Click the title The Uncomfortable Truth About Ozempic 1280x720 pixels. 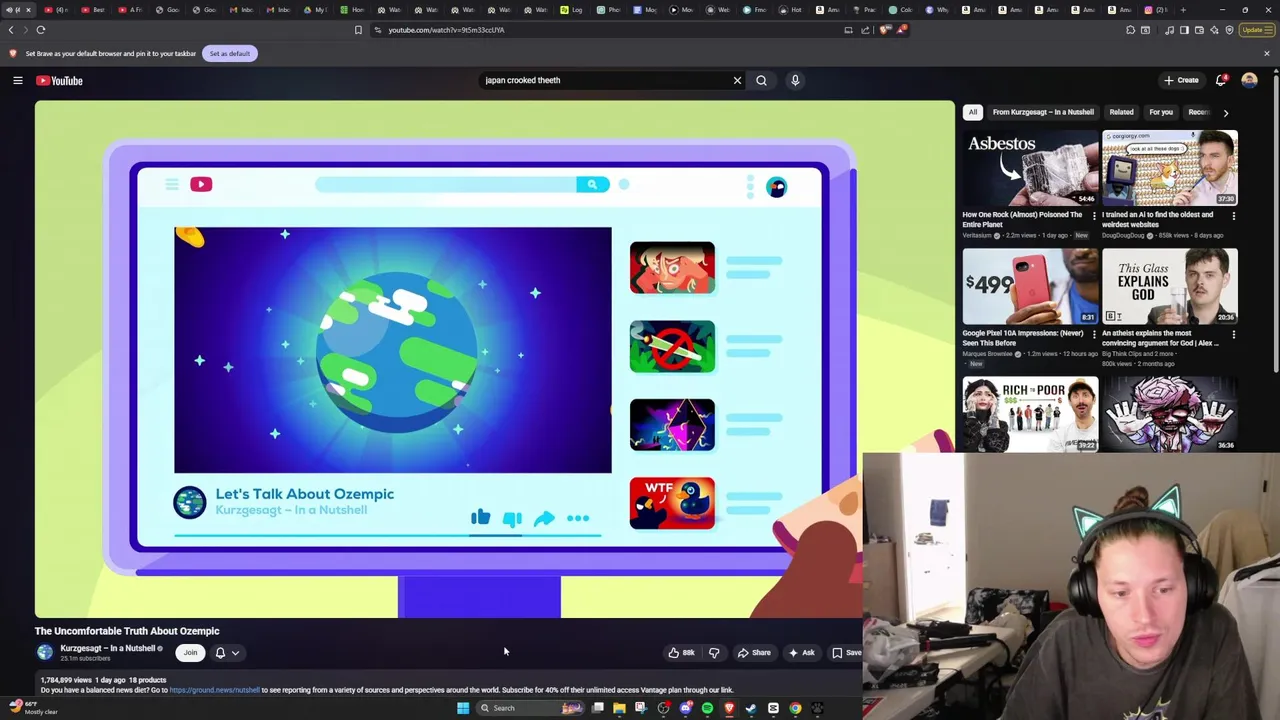click(x=127, y=631)
